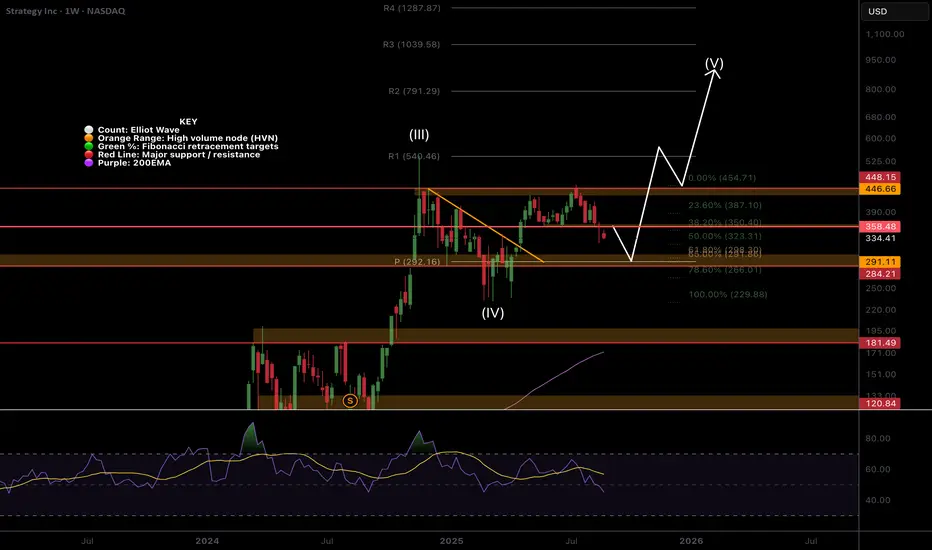This screenshot has width=932, height=550.
Task: Click the orange S split marker icon
Action: pyautogui.click(x=350, y=401)
